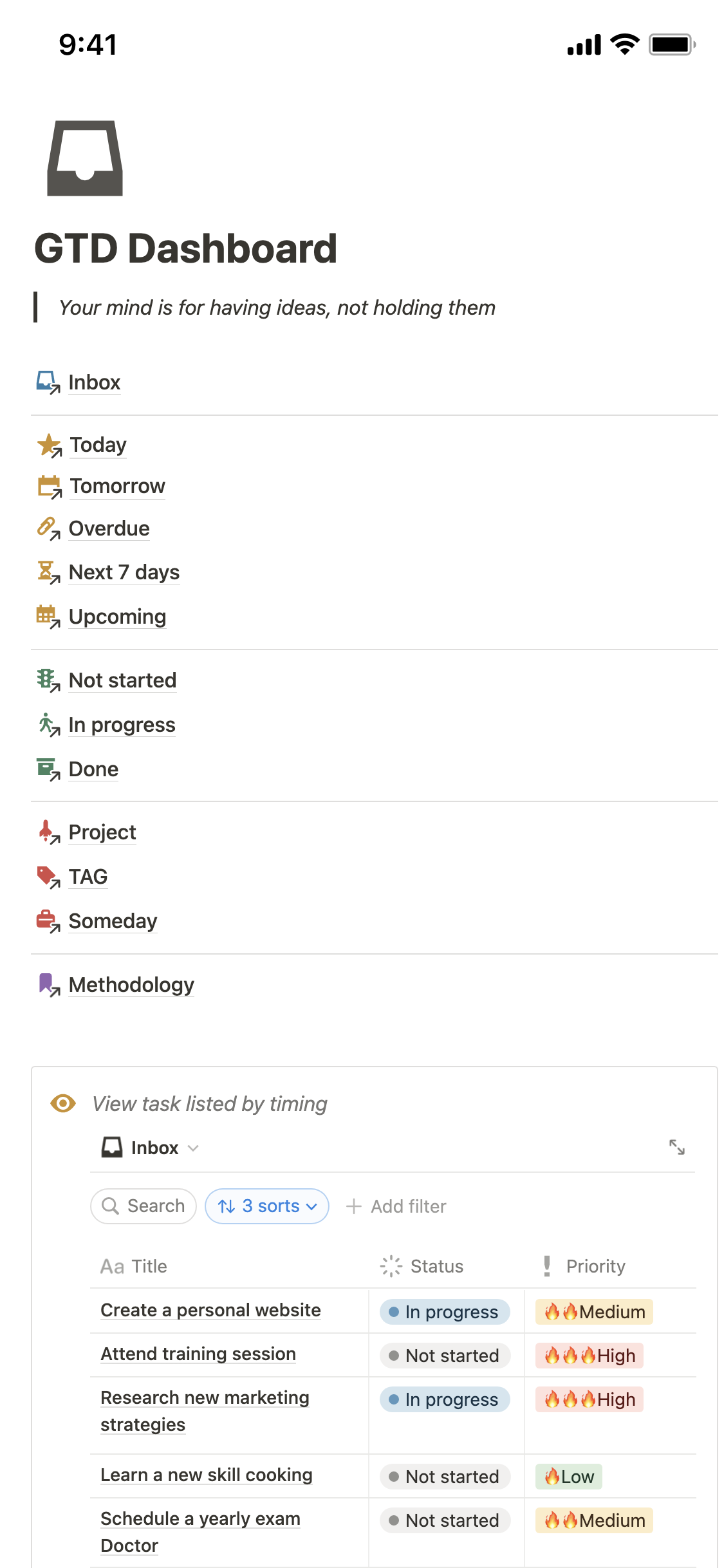Click Add filter button

396,1206
